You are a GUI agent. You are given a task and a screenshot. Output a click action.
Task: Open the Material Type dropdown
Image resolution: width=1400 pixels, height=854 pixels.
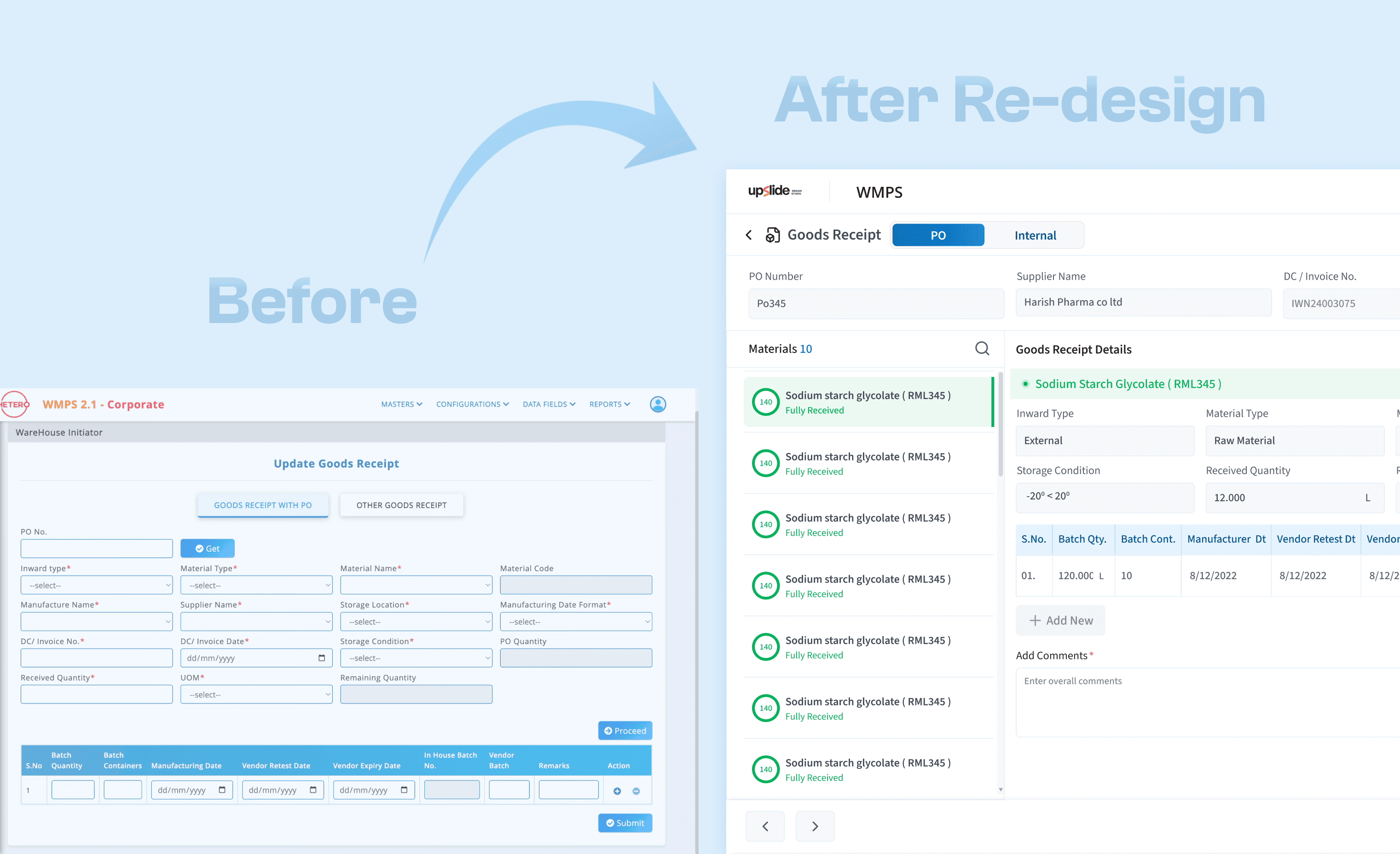[256, 585]
